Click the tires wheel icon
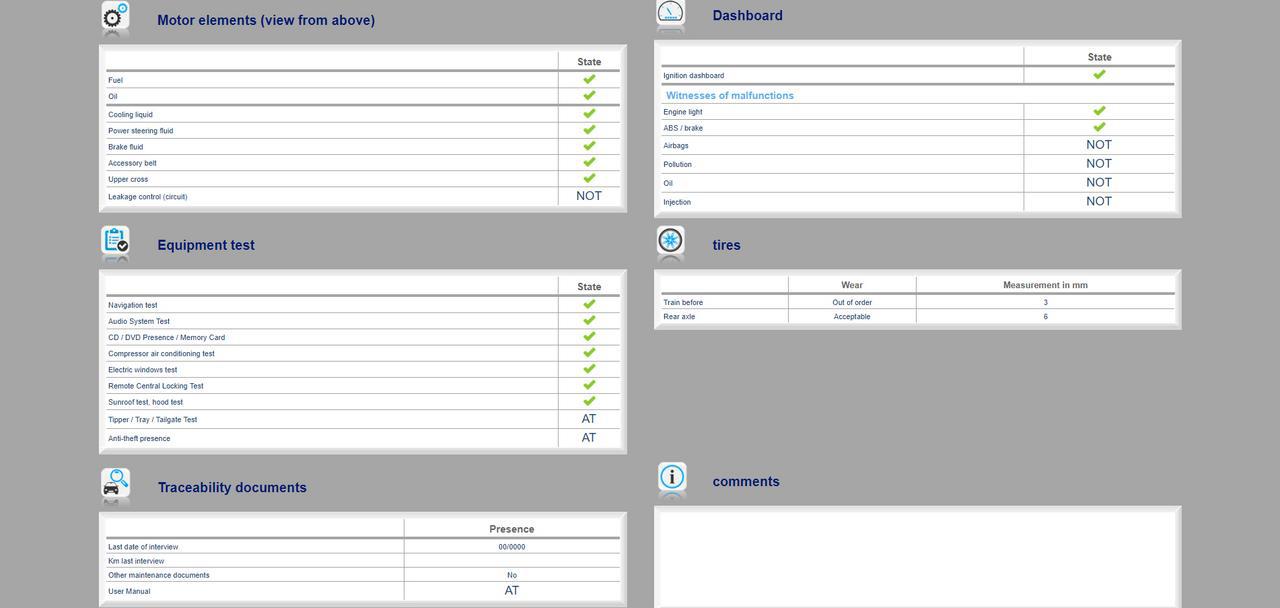This screenshot has height=608, width=1280. [x=670, y=241]
